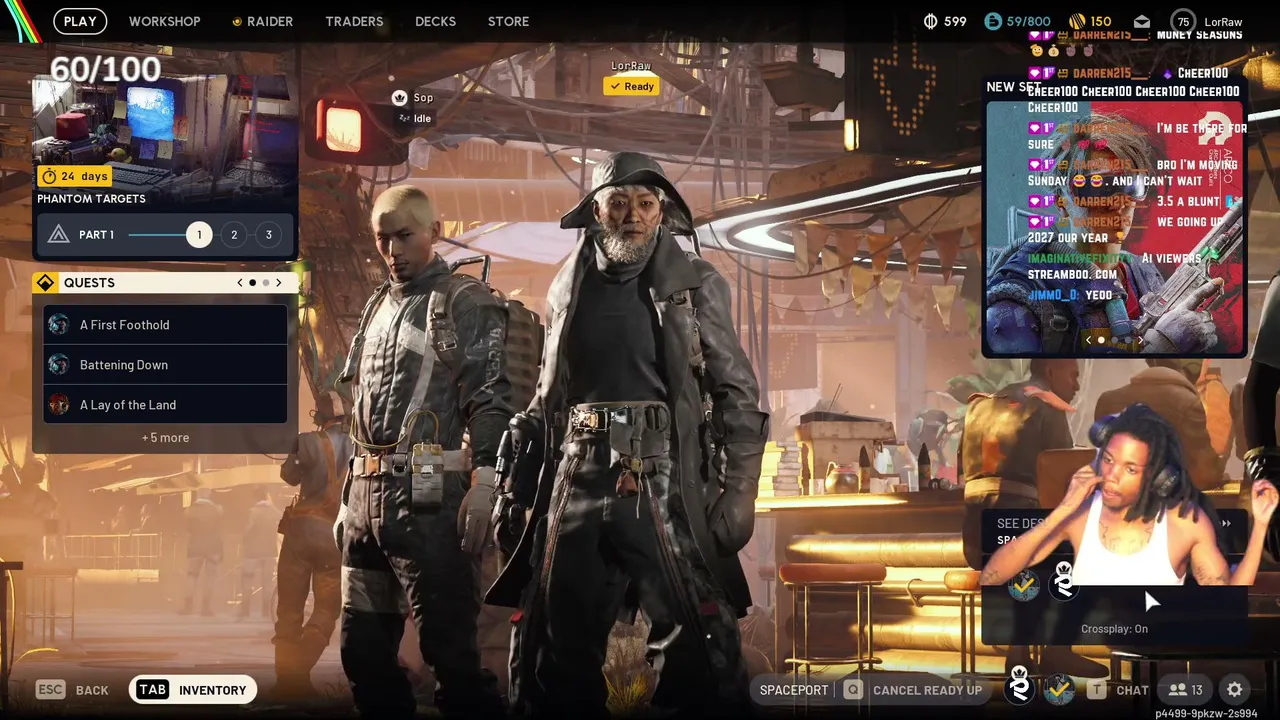Screen dimensions: 1280x720
Task: Select Part 1 step on progress track
Action: coord(199,234)
